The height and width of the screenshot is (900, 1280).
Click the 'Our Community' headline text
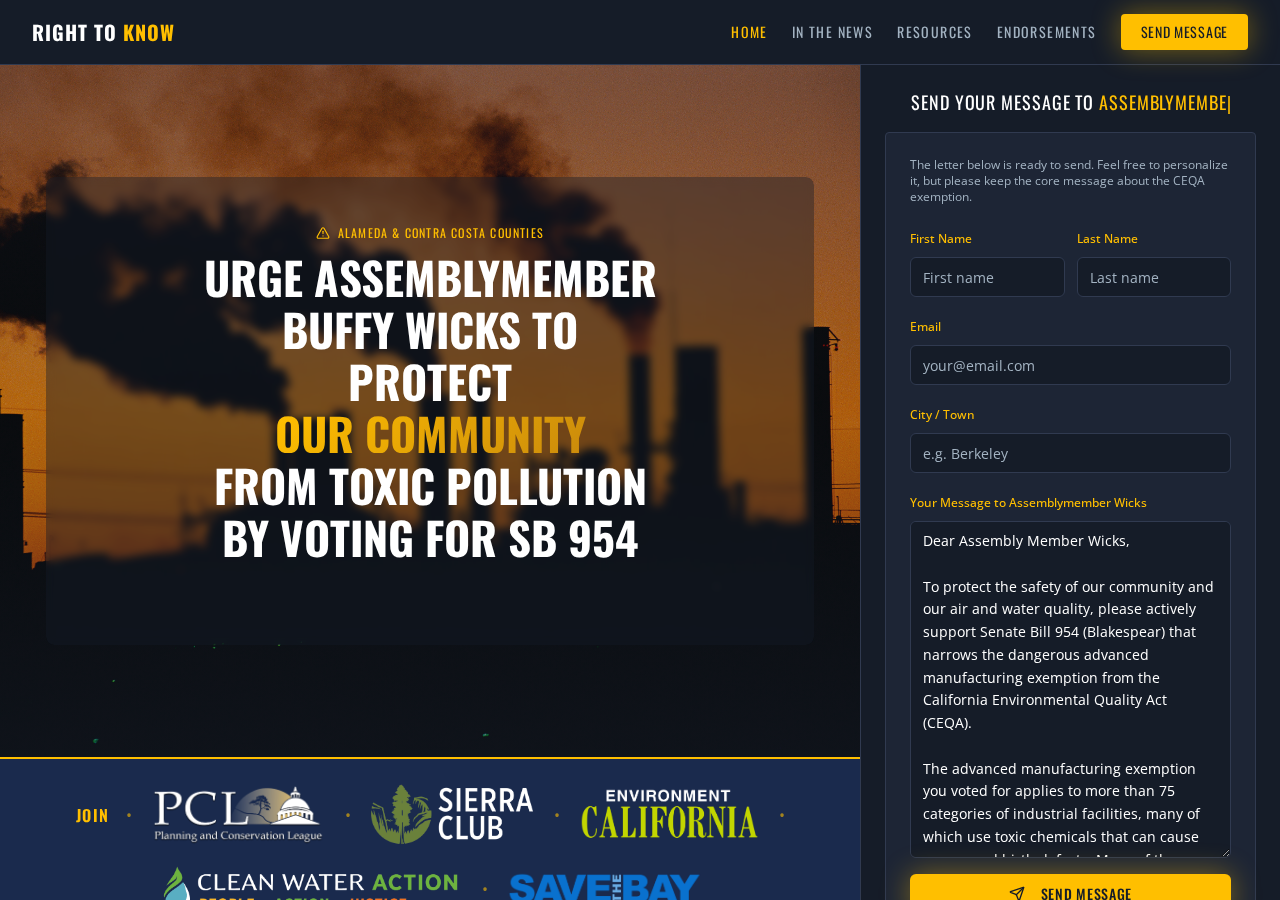pos(430,434)
